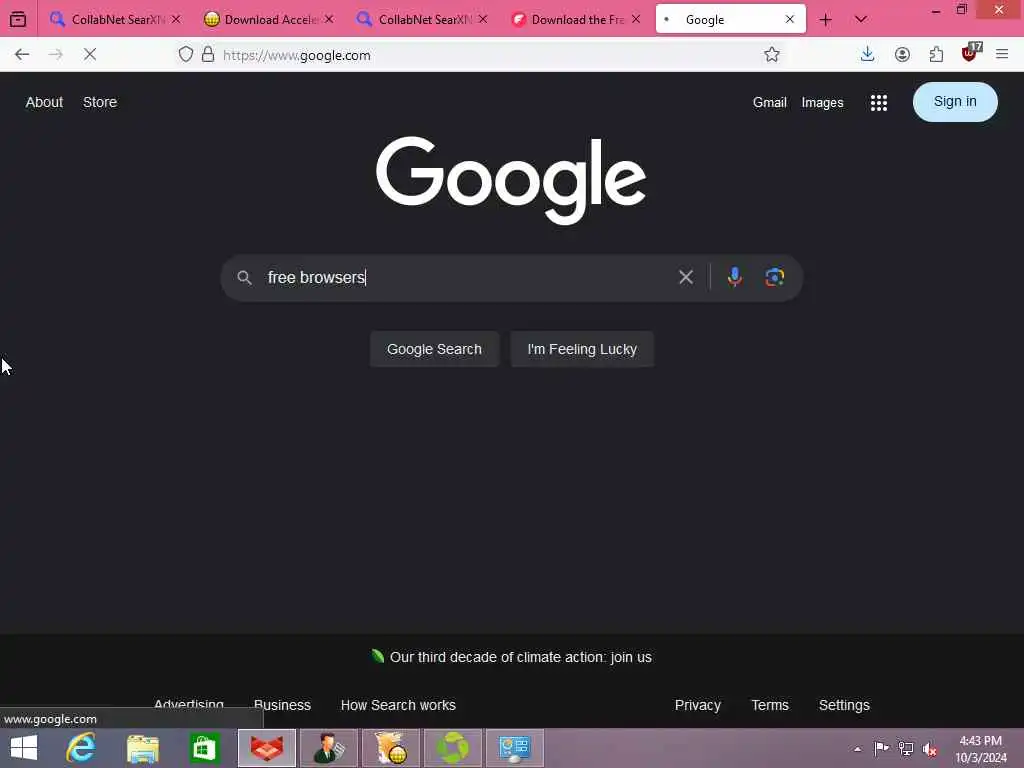
Task: Open How Search works link
Action: 398,705
